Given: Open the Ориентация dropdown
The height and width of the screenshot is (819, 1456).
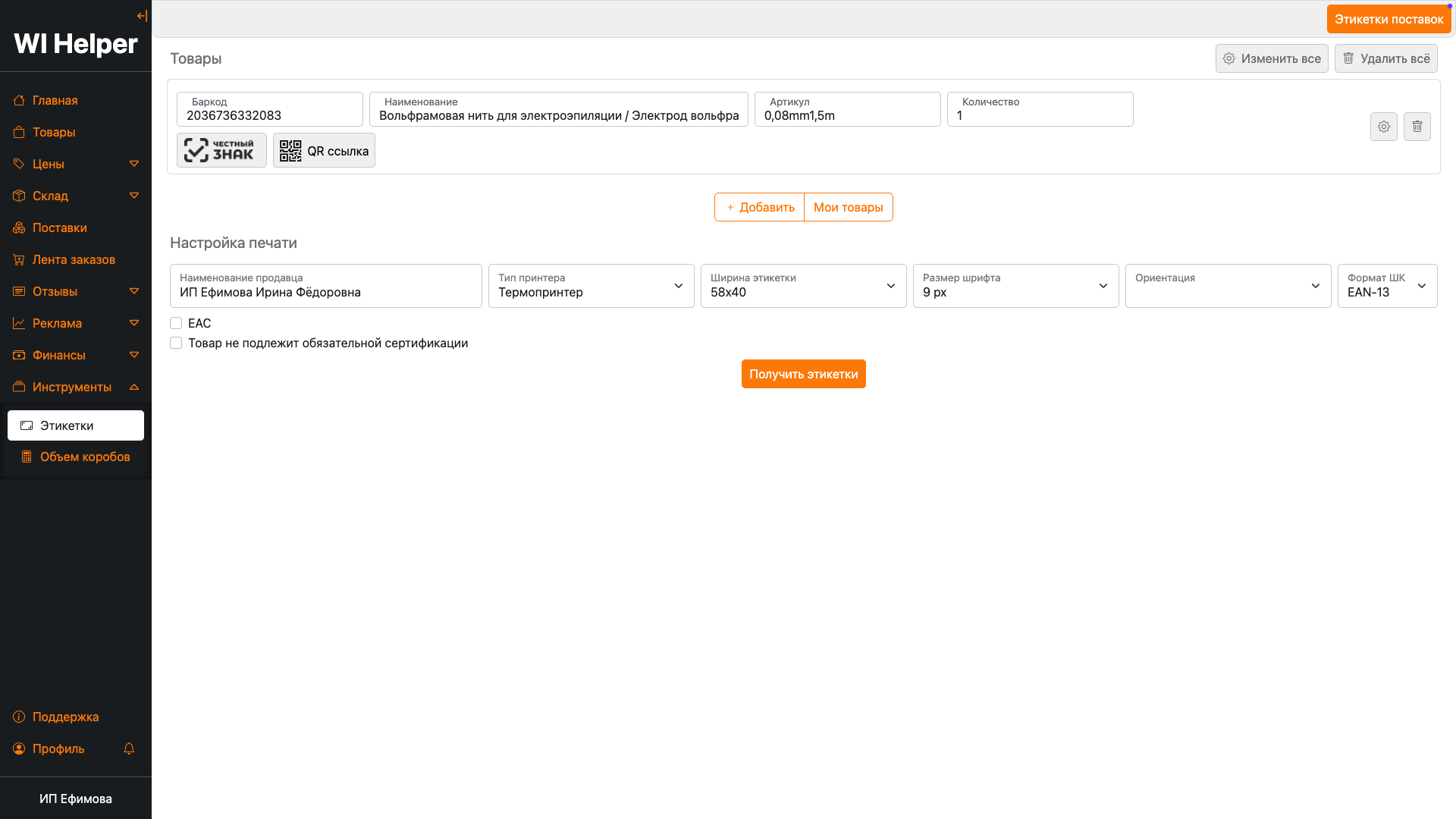Looking at the screenshot, I should (1228, 286).
